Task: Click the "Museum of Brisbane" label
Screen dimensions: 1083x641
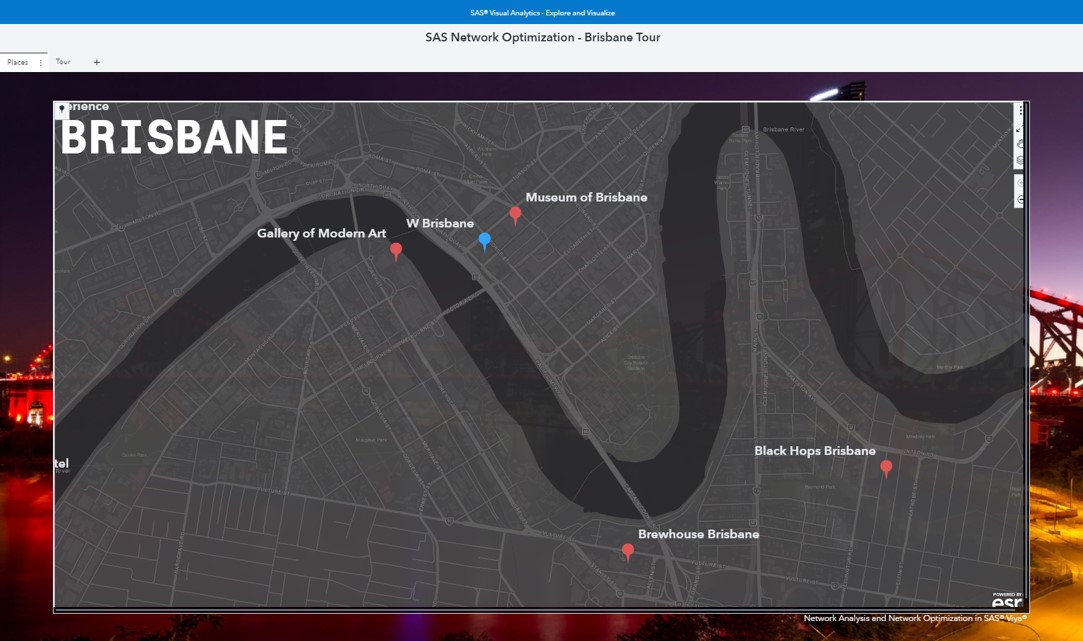Action: click(x=586, y=198)
